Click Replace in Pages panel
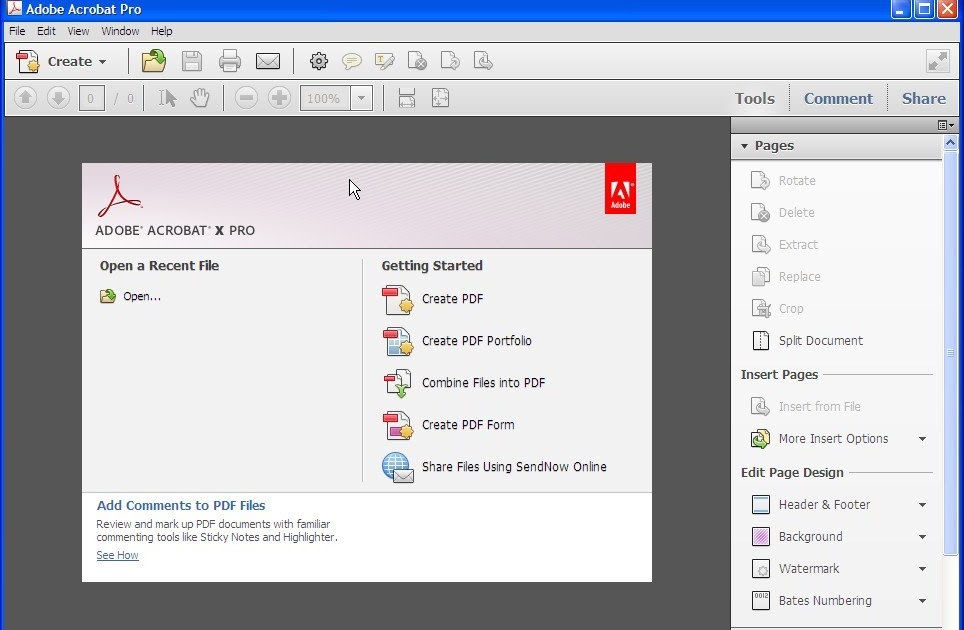 pyautogui.click(x=786, y=277)
